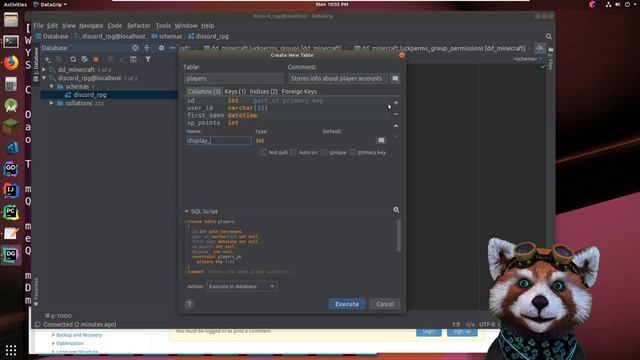Move the column up in the list

point(396,126)
